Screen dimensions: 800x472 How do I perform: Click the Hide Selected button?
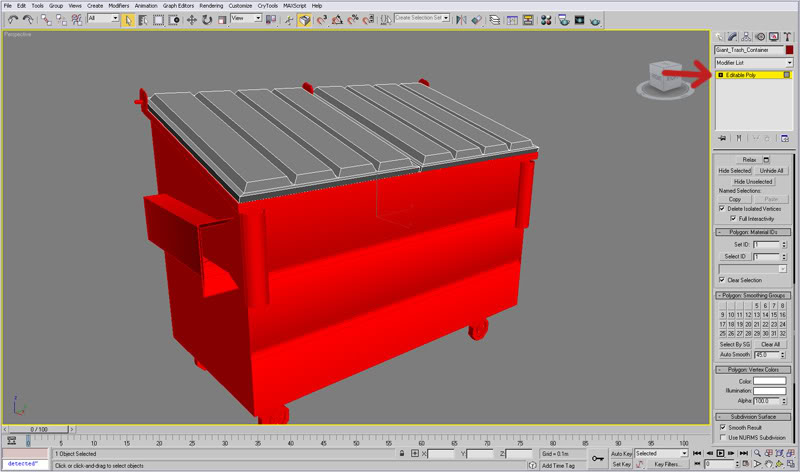point(734,170)
